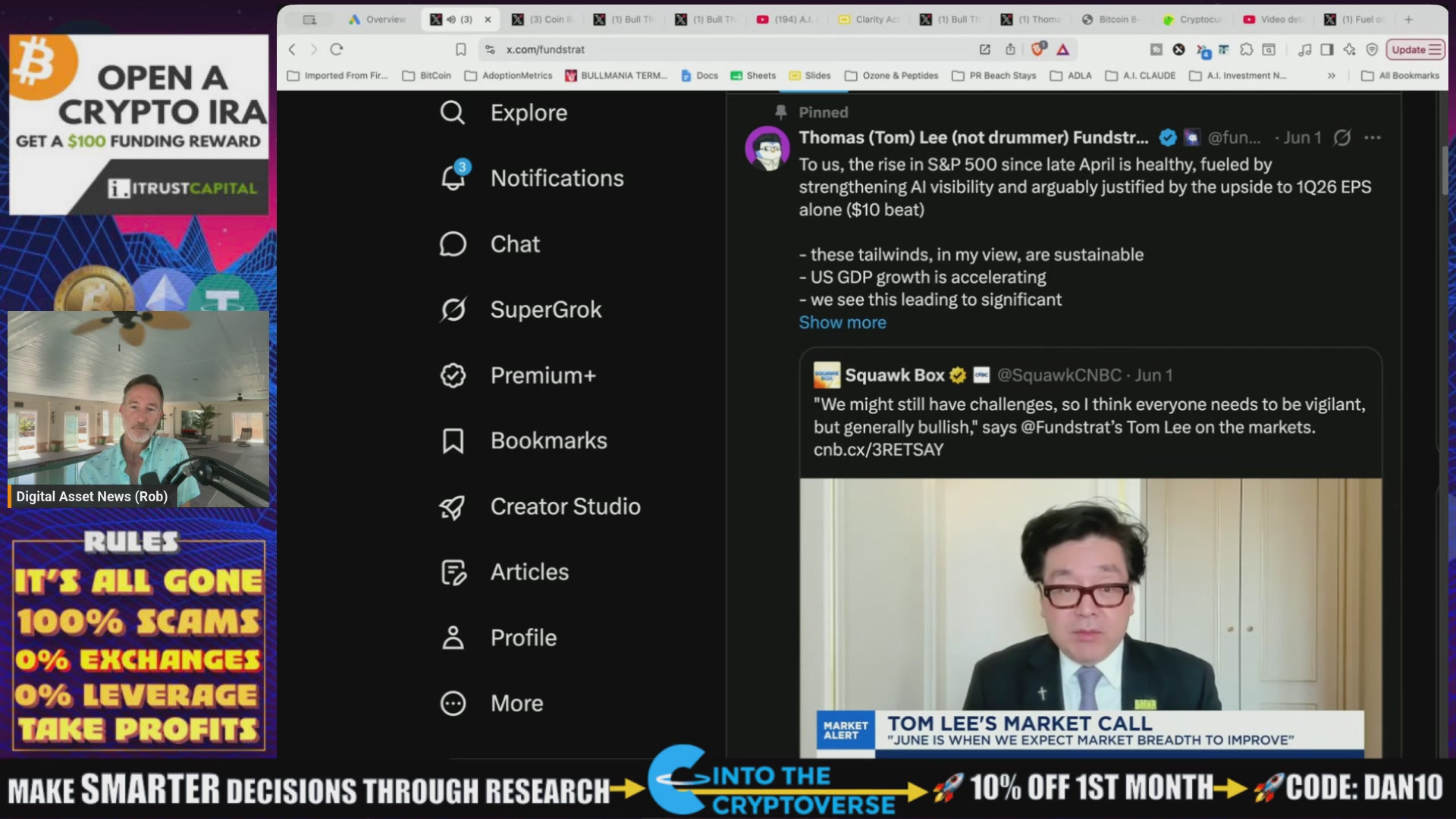1456x819 pixels.
Task: Open a new browser tab
Action: click(x=1408, y=20)
